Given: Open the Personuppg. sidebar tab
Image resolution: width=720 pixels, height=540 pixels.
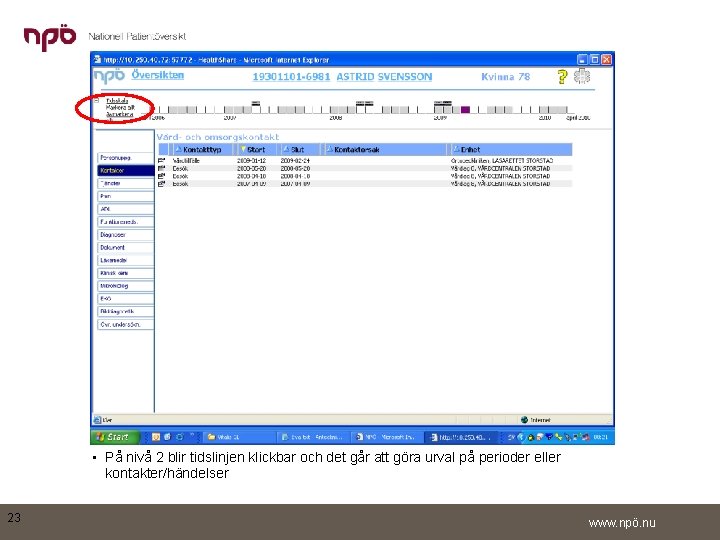Looking at the screenshot, I should [125, 158].
